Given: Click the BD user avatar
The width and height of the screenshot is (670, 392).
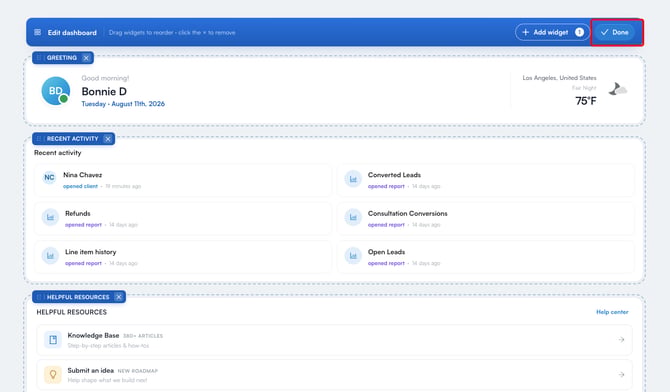Looking at the screenshot, I should pos(56,91).
